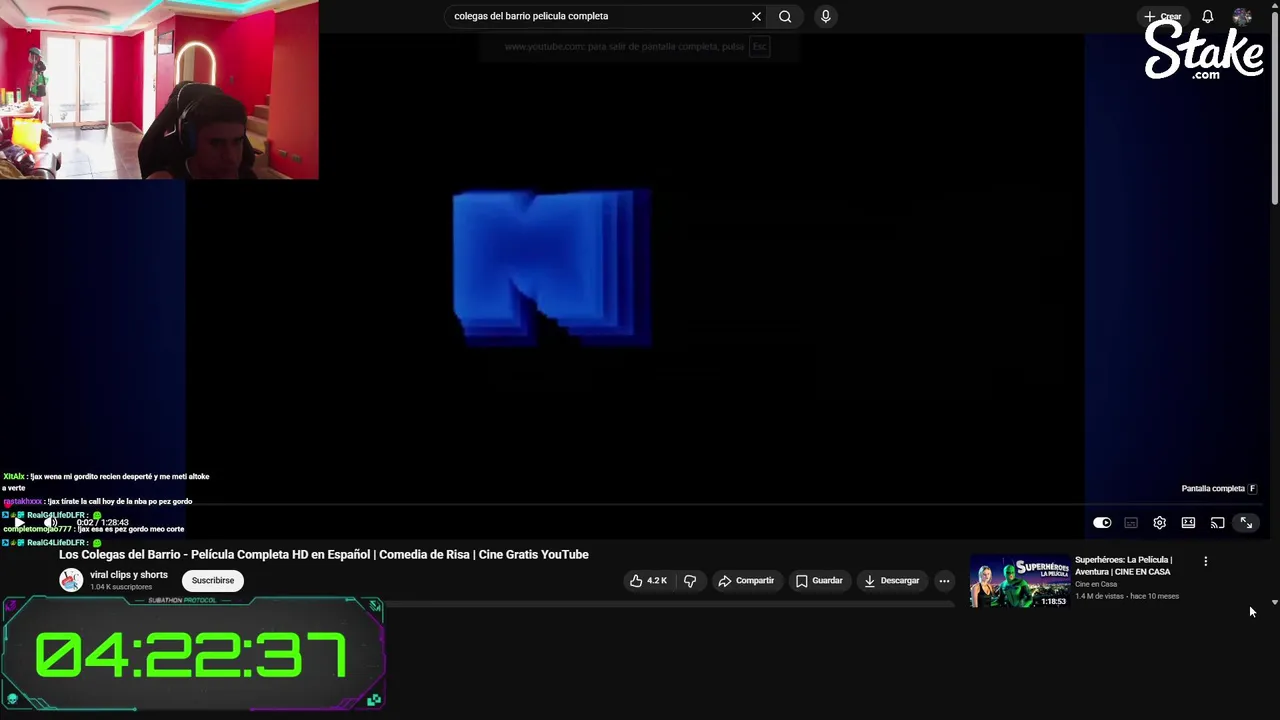
Task: Open 'Superhéroes: La Película' video title
Action: pyautogui.click(x=1123, y=566)
